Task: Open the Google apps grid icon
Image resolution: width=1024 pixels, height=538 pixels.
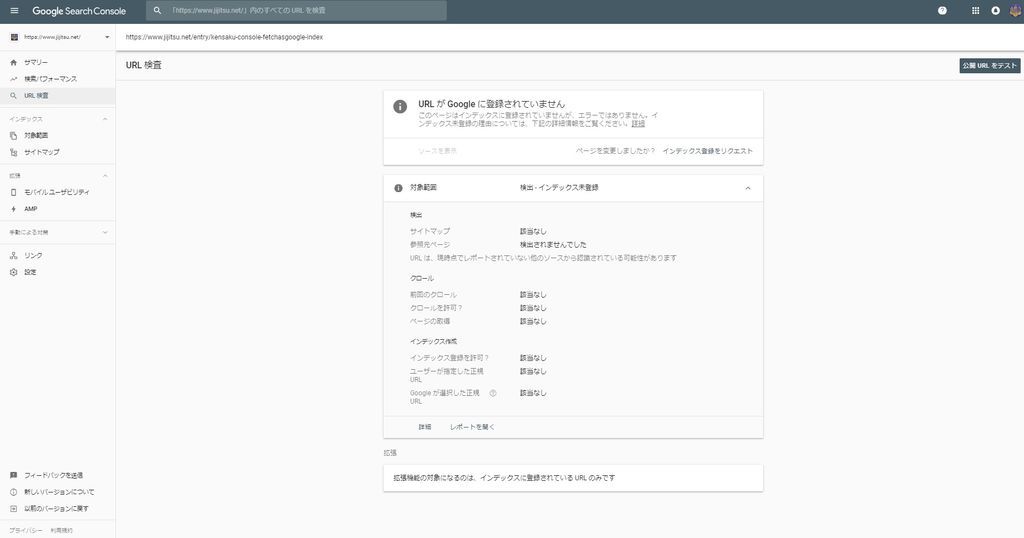Action: (975, 10)
